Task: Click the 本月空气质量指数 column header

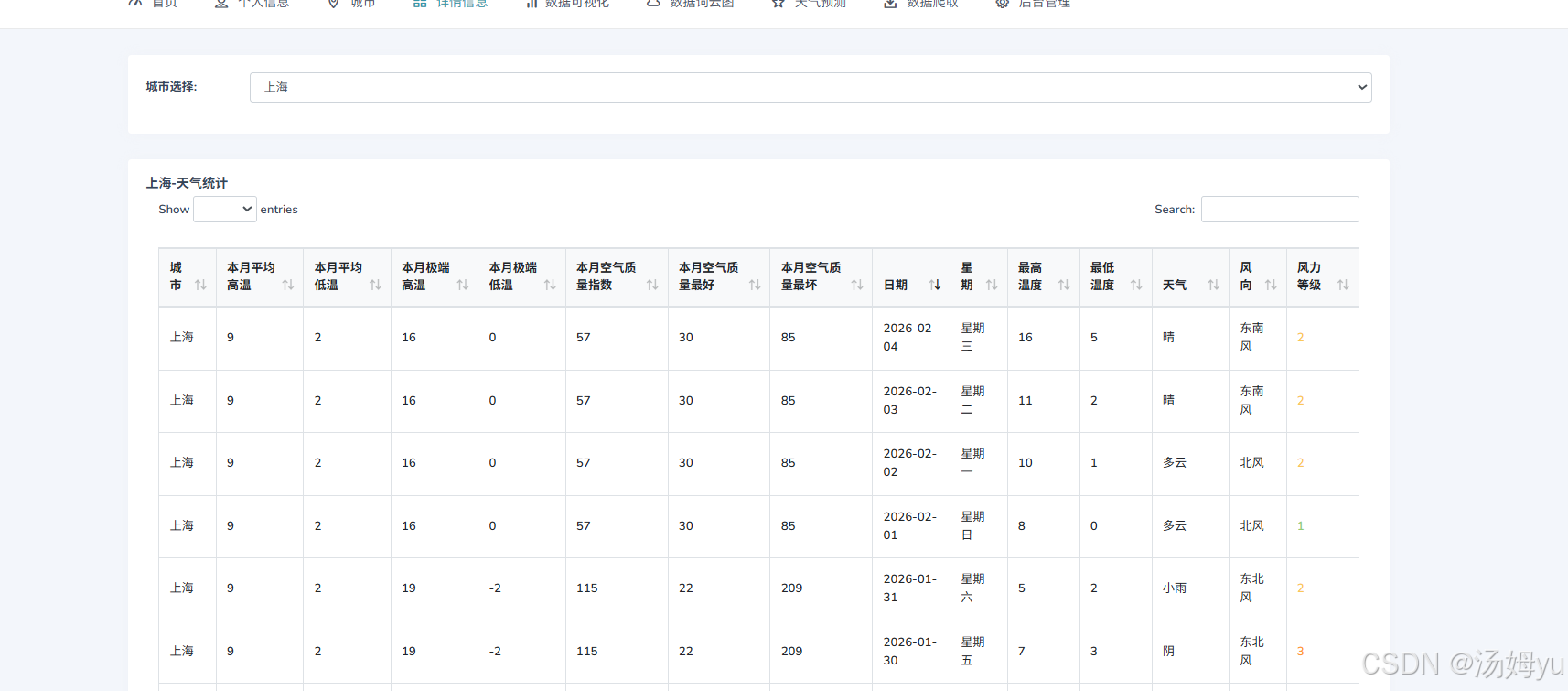Action: tap(617, 277)
